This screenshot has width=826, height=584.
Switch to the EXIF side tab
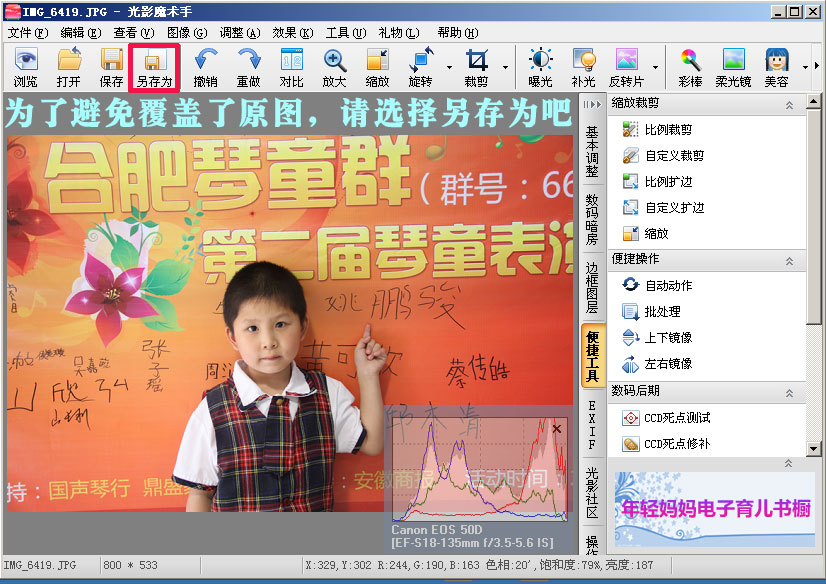point(592,425)
